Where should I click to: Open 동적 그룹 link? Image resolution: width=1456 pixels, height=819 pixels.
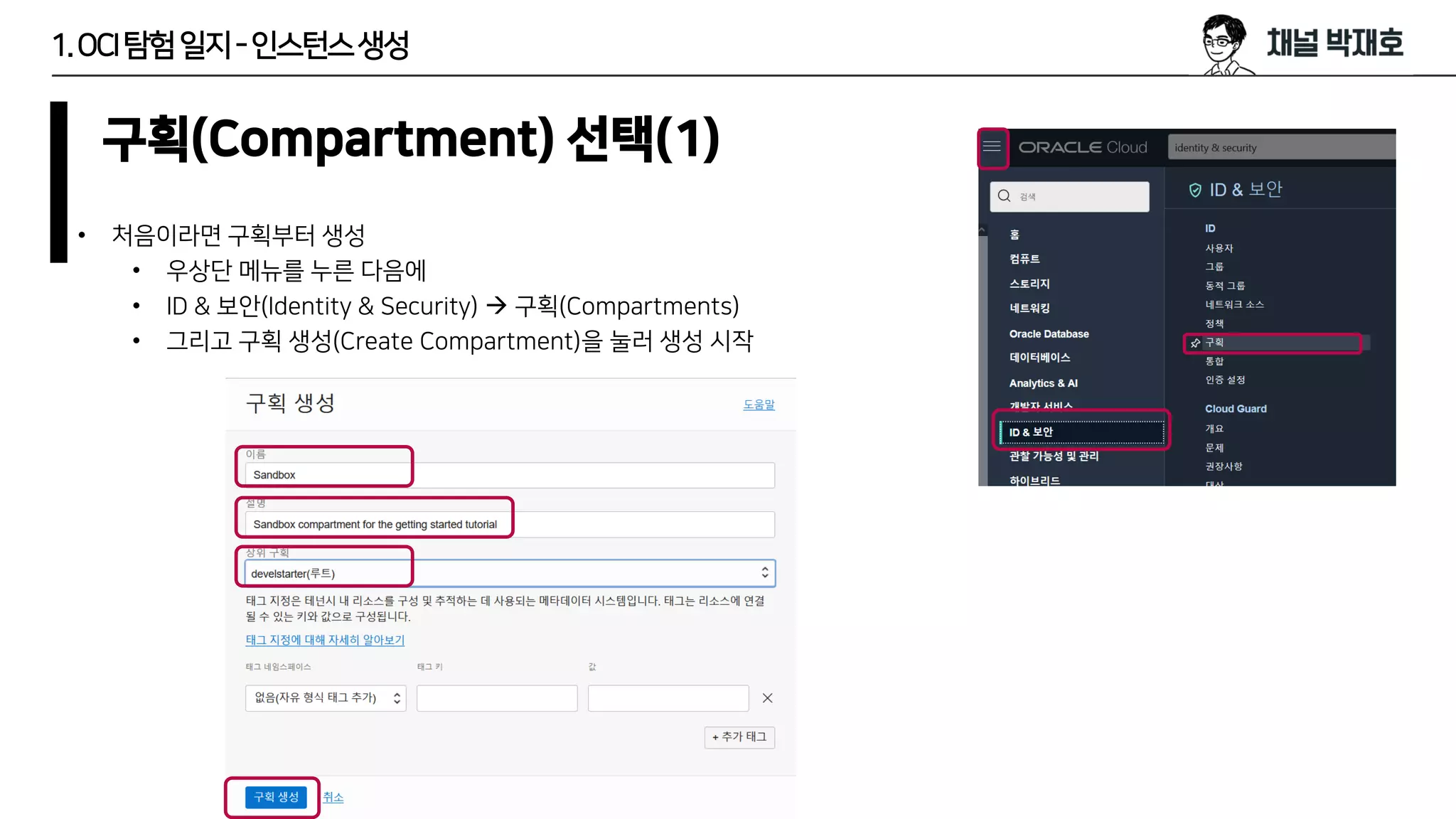1225,286
